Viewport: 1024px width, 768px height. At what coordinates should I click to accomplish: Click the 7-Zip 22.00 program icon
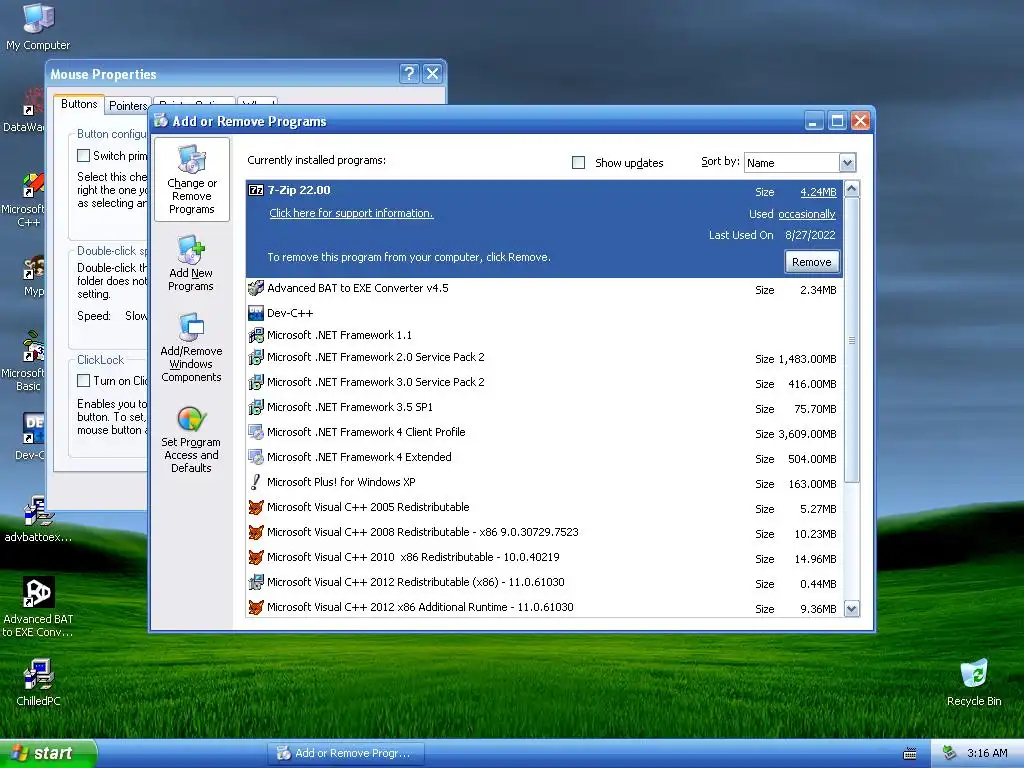[256, 190]
